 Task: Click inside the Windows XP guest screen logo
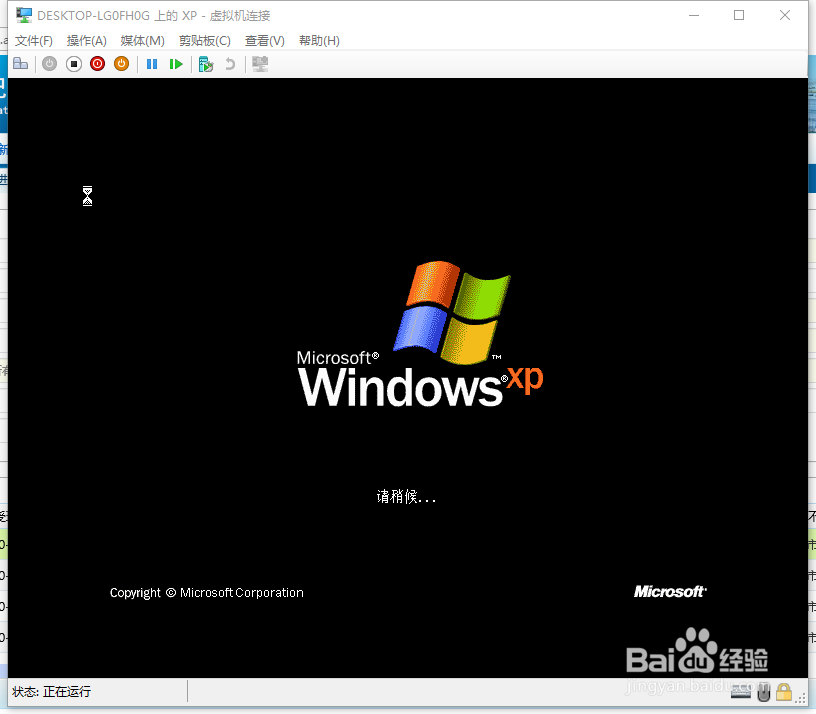click(420, 334)
